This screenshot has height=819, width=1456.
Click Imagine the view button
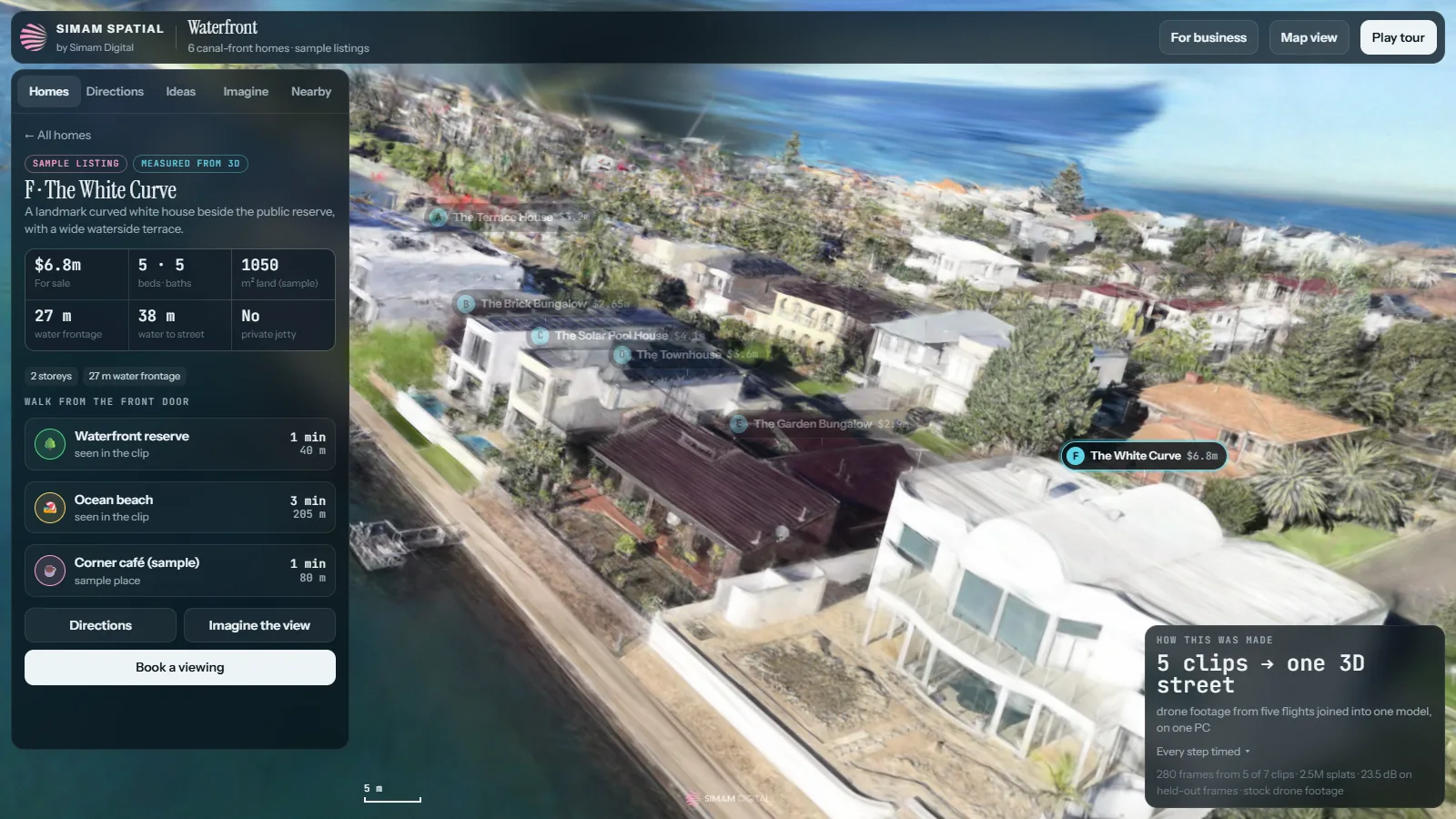coord(259,625)
